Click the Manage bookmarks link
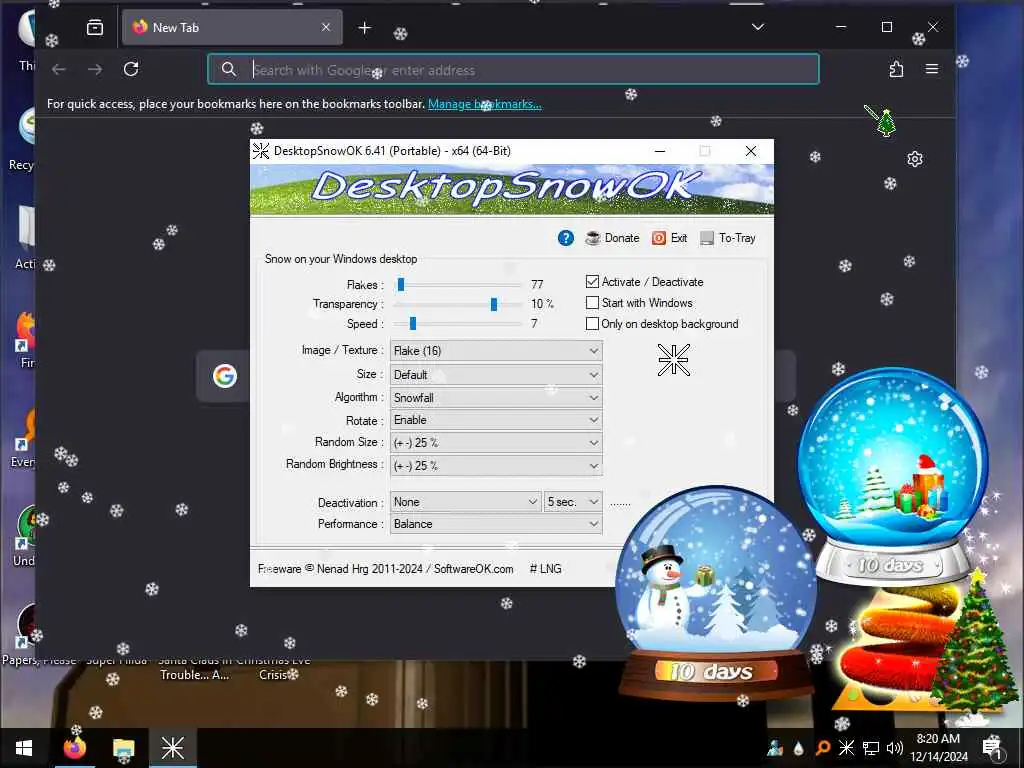This screenshot has height=768, width=1024. (x=485, y=104)
